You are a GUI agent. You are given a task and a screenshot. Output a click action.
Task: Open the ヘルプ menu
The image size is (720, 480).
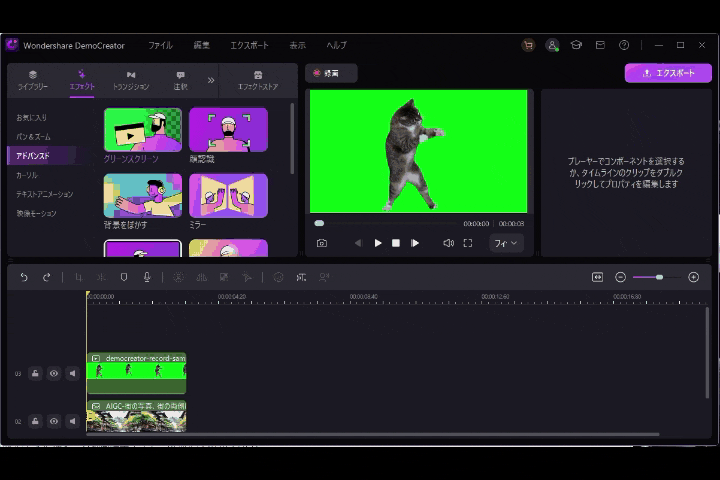337,45
